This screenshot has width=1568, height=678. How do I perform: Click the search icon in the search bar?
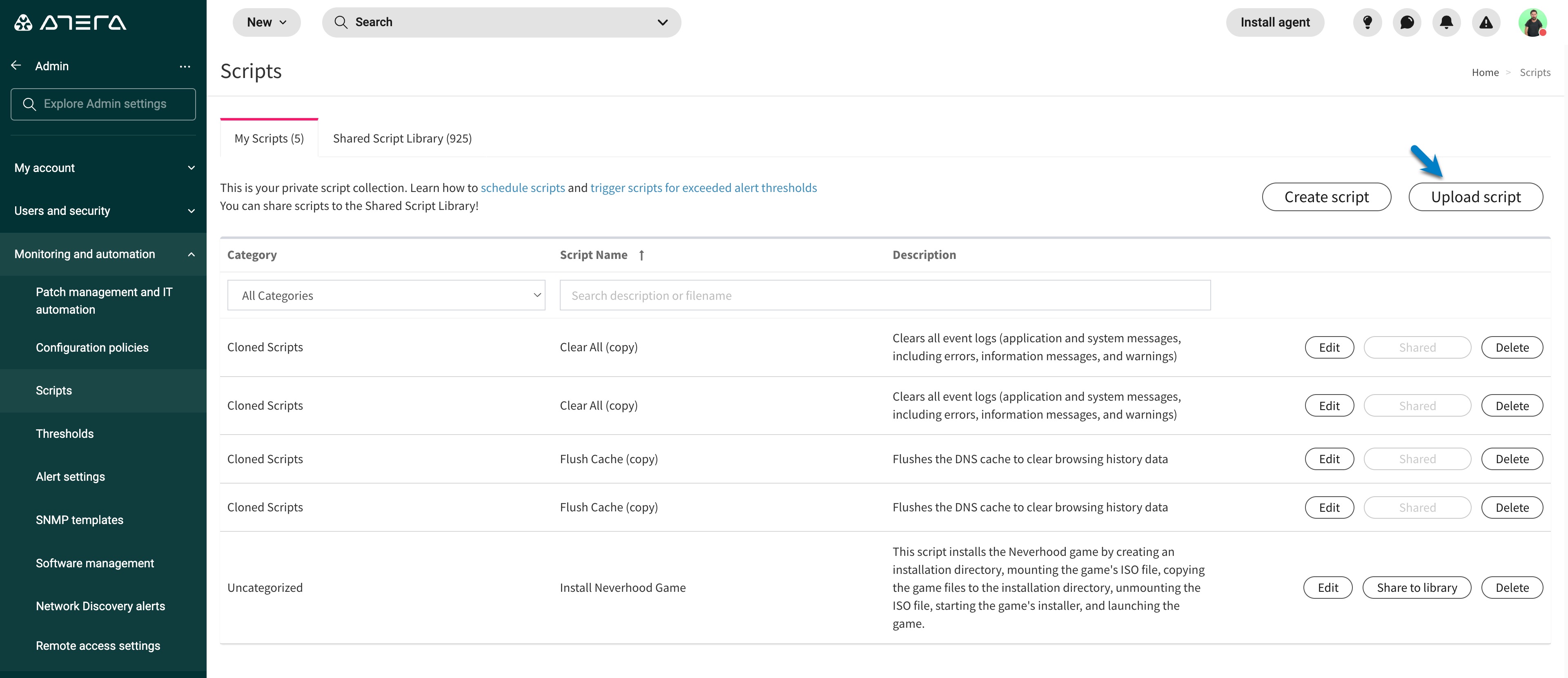pyautogui.click(x=341, y=22)
